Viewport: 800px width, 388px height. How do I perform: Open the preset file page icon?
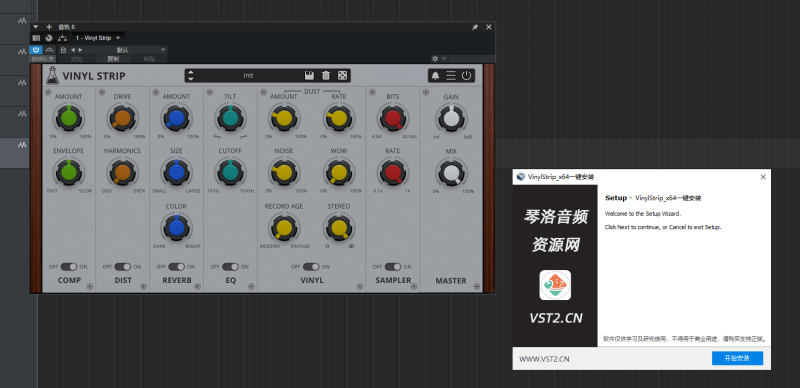click(x=63, y=50)
